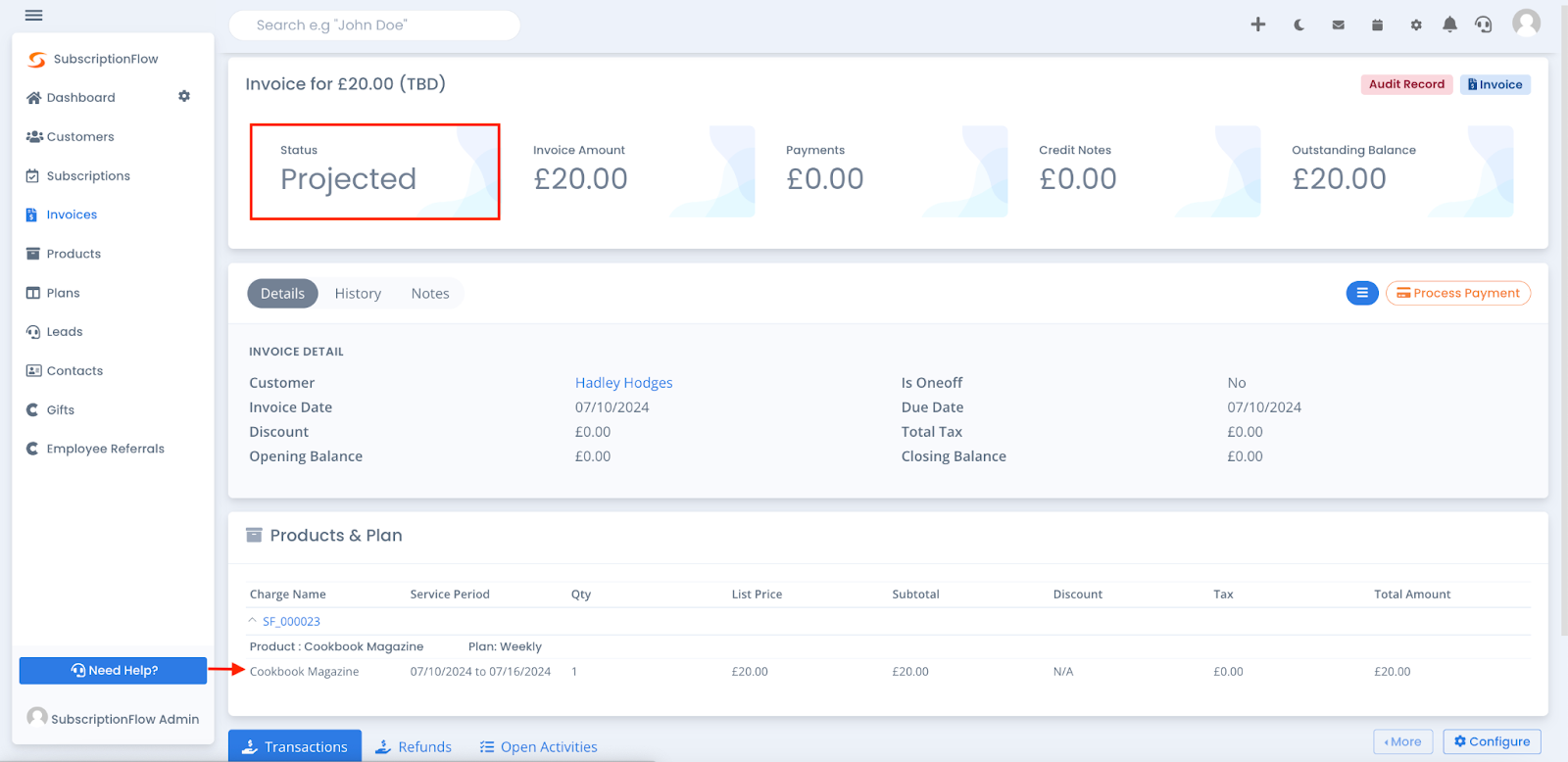The height and width of the screenshot is (762, 1568).
Task: Open the Transactions tab
Action: click(x=295, y=746)
